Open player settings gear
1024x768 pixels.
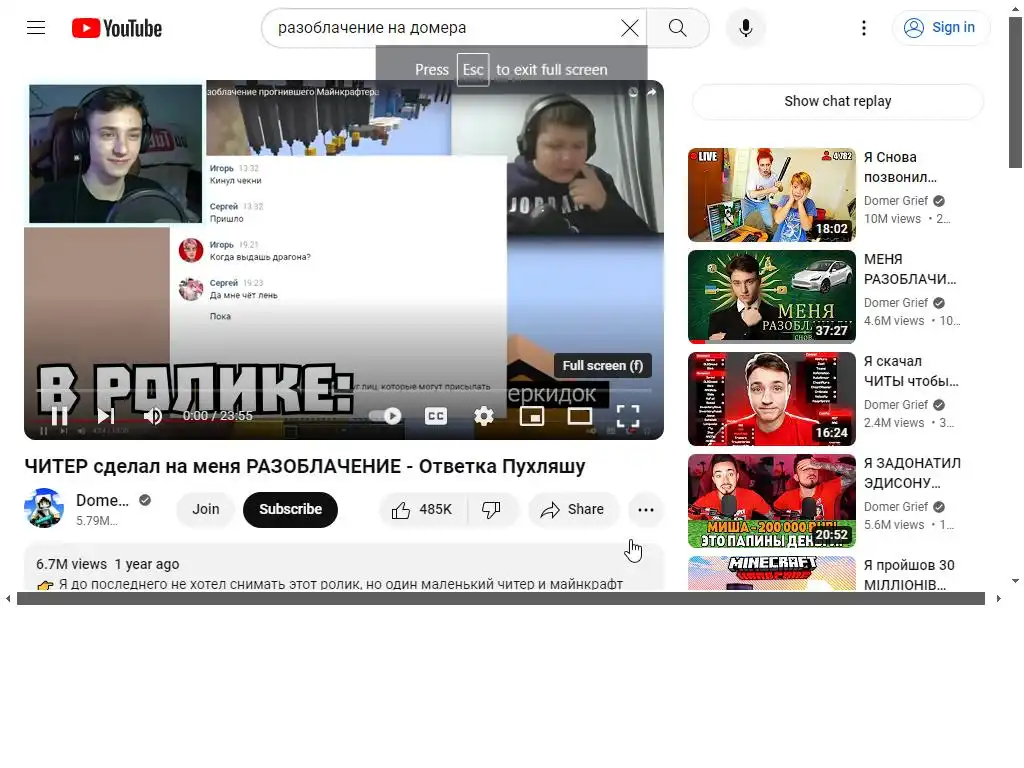[483, 415]
